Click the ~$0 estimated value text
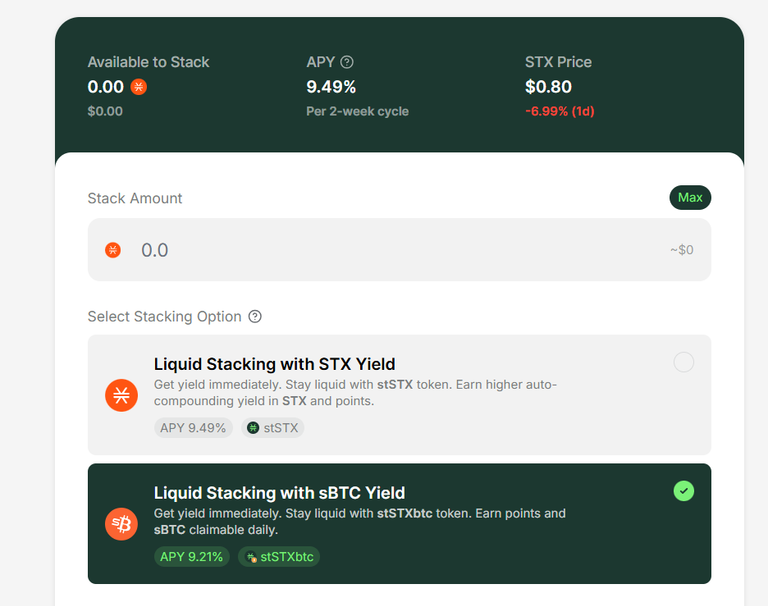 click(682, 250)
